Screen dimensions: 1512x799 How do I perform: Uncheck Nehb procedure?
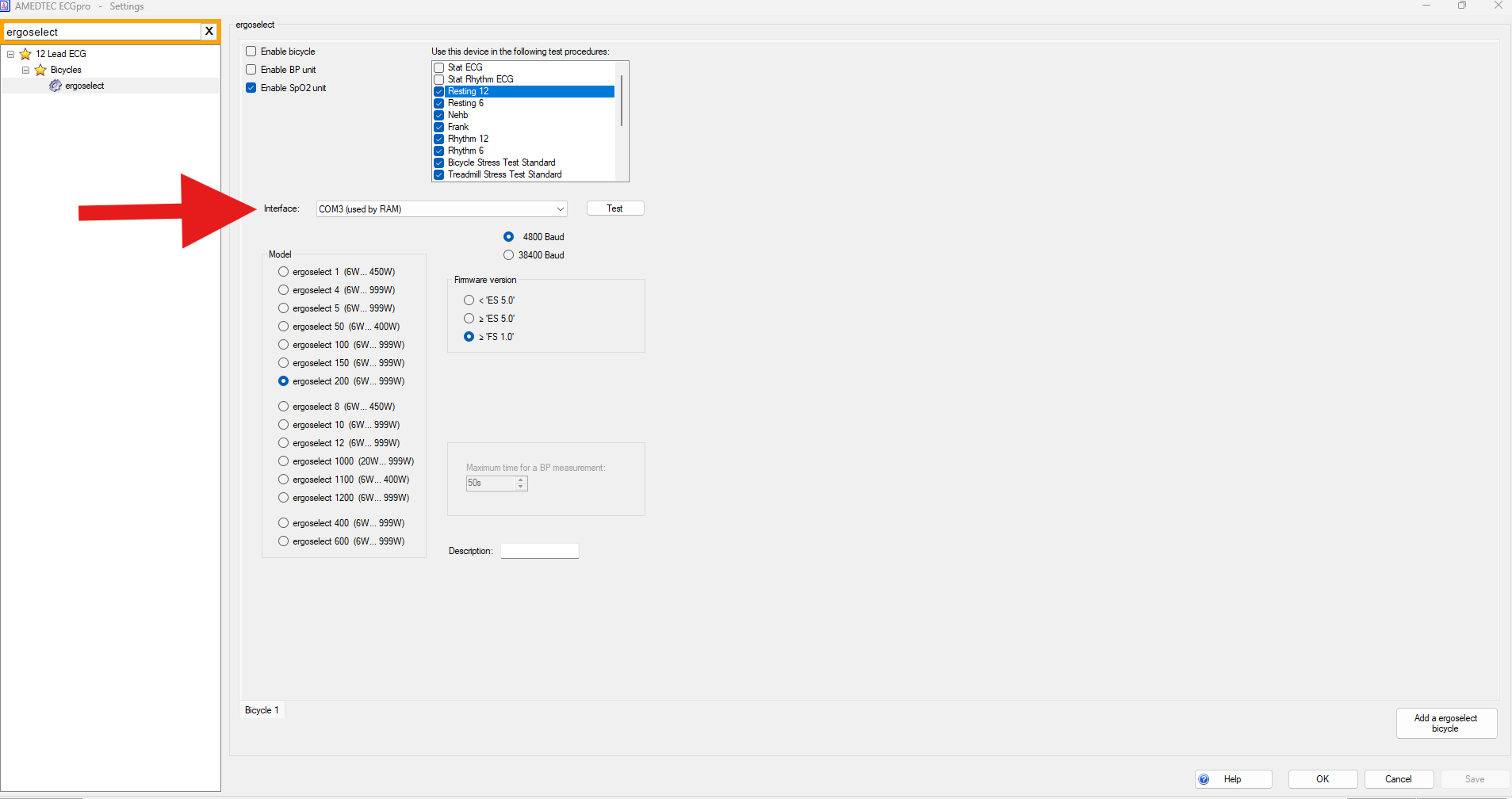click(439, 115)
